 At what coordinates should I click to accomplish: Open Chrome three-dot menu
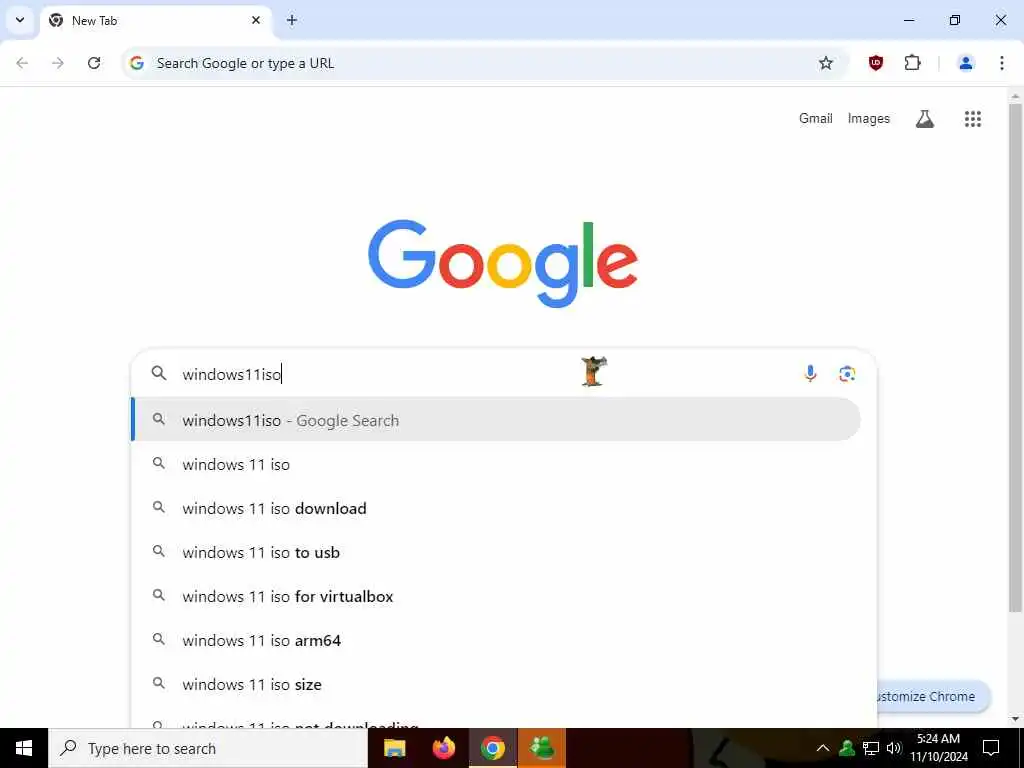coord(1001,63)
